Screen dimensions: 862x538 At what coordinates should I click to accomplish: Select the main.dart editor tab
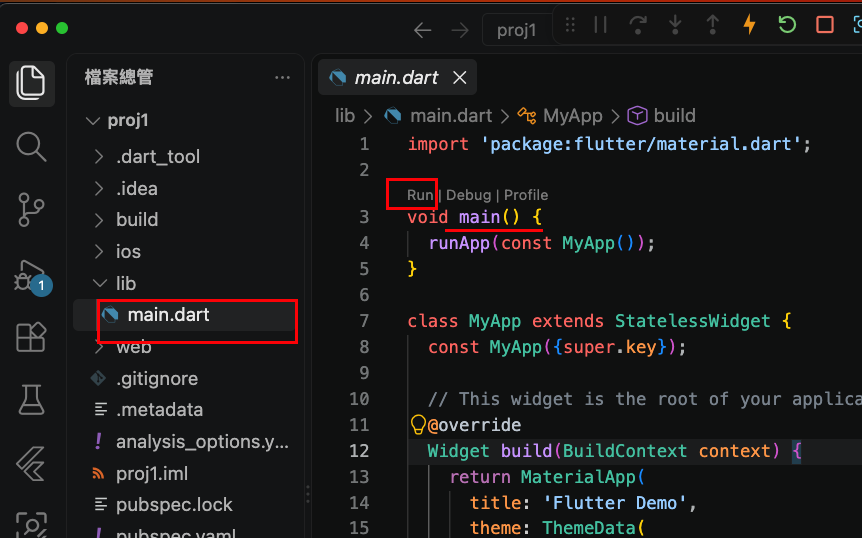(397, 77)
